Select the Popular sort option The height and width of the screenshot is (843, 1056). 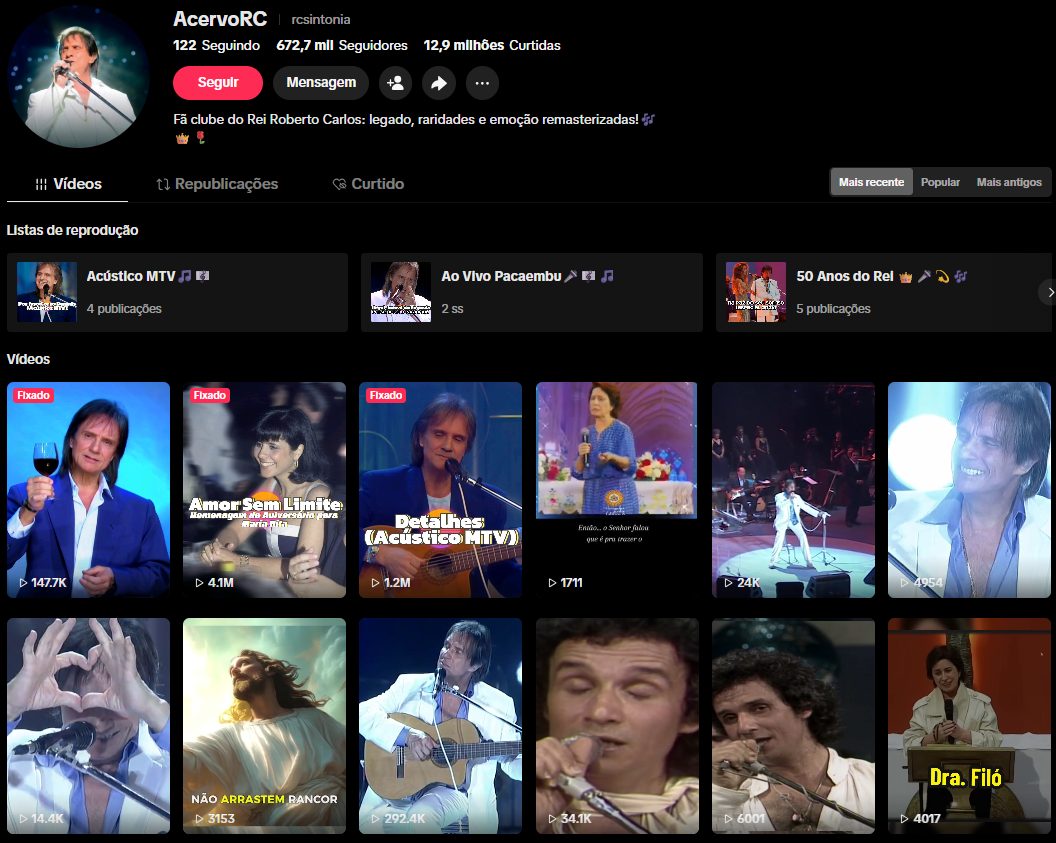click(940, 182)
